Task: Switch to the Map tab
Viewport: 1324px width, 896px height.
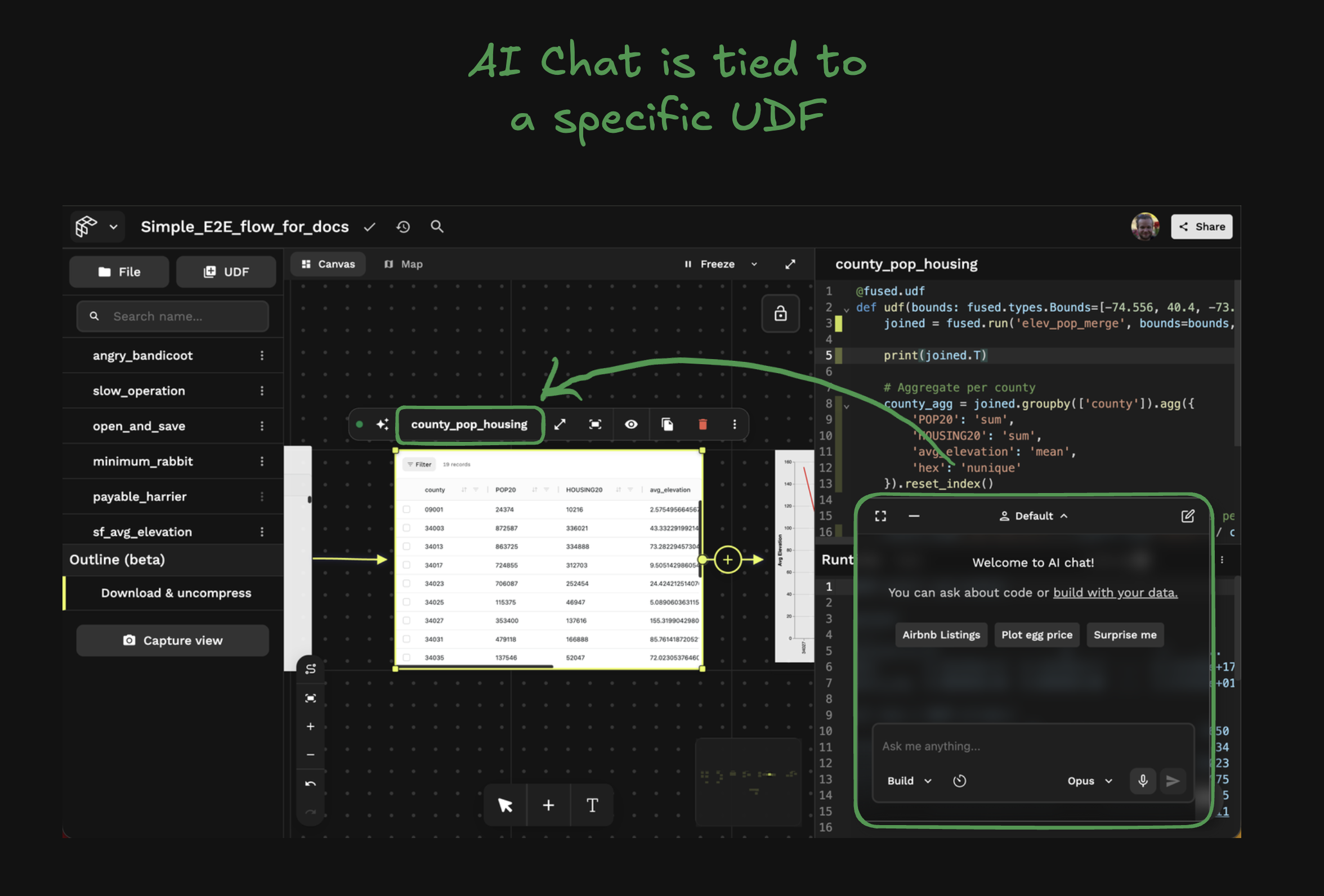Action: [403, 264]
